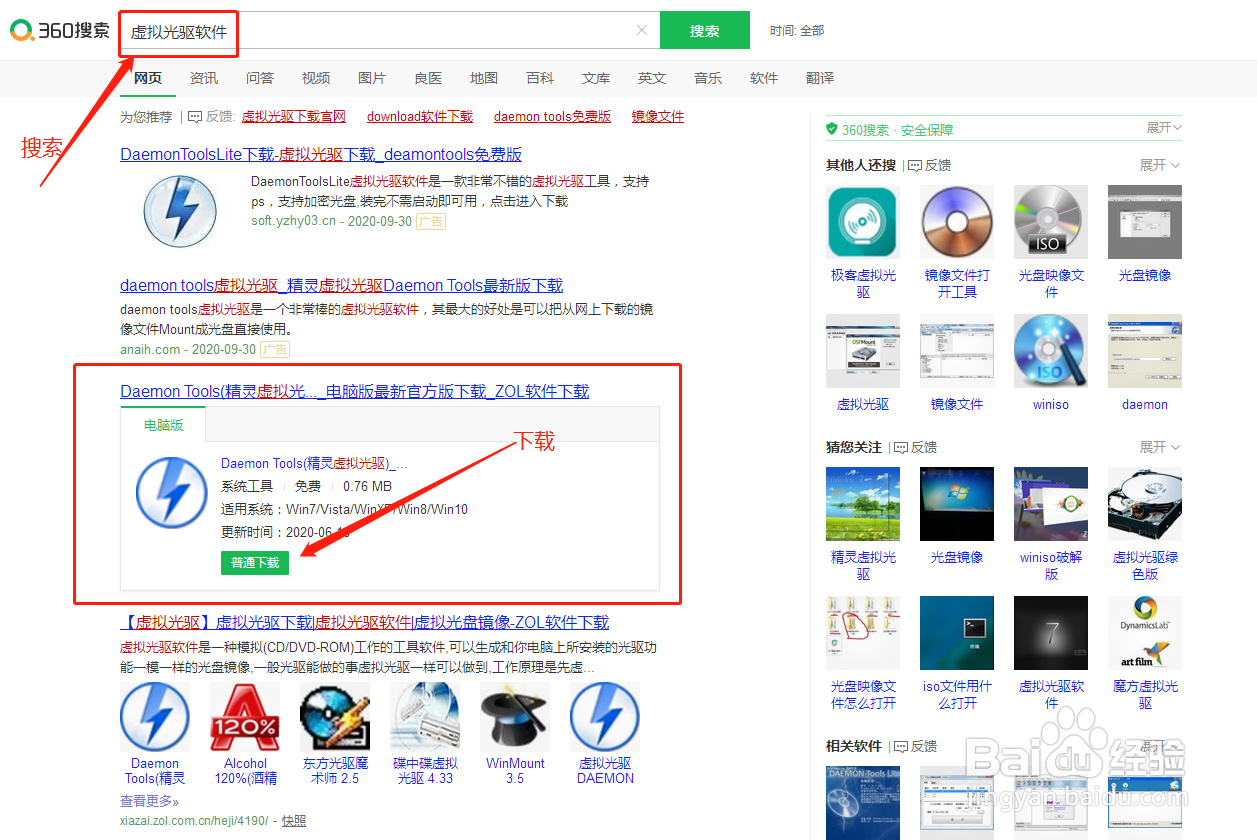Click the 普通下载 button
Viewport: 1257px width, 840px height.
[x=255, y=563]
